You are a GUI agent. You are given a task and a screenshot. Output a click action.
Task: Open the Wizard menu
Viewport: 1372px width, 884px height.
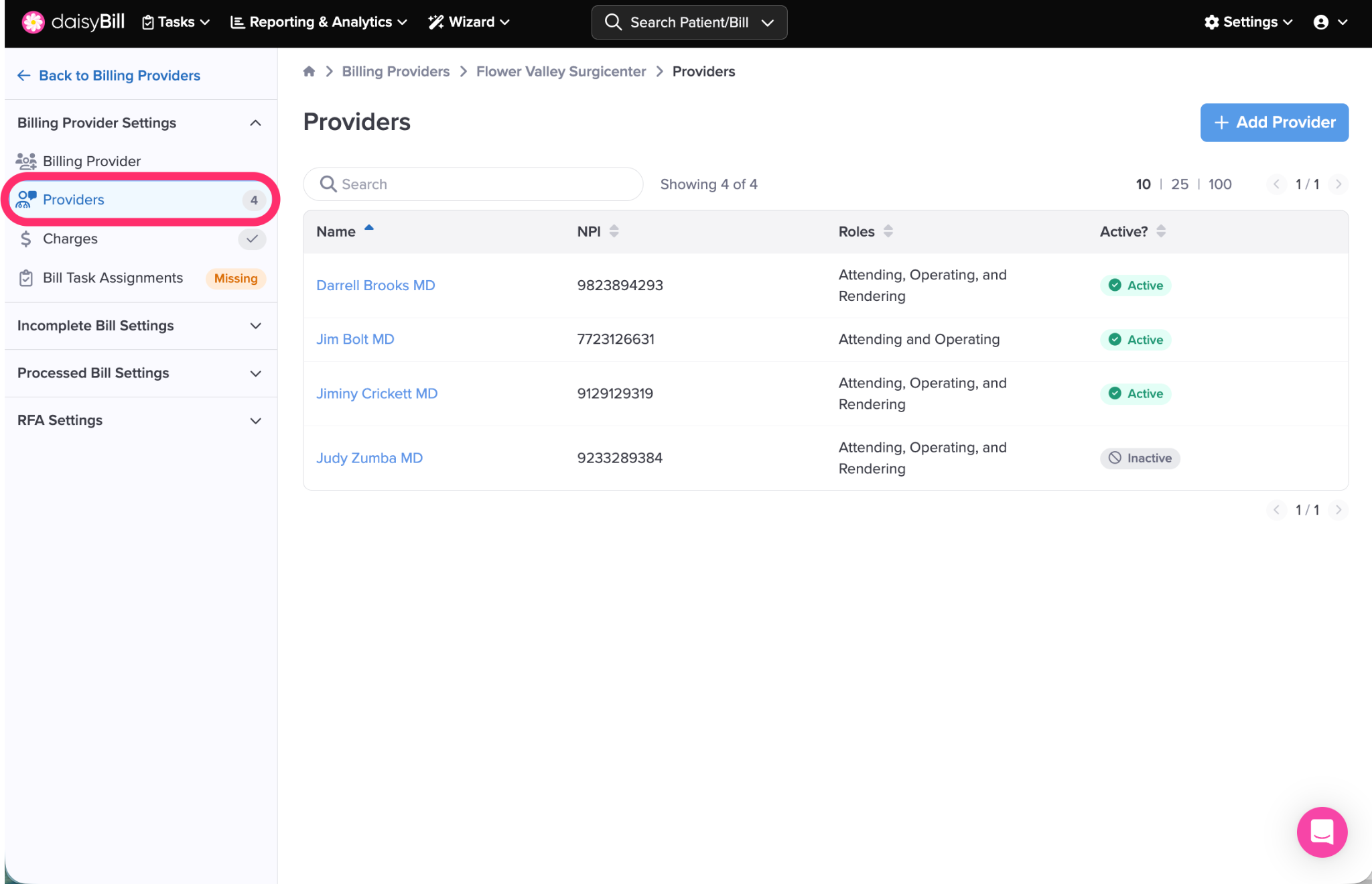click(x=470, y=22)
